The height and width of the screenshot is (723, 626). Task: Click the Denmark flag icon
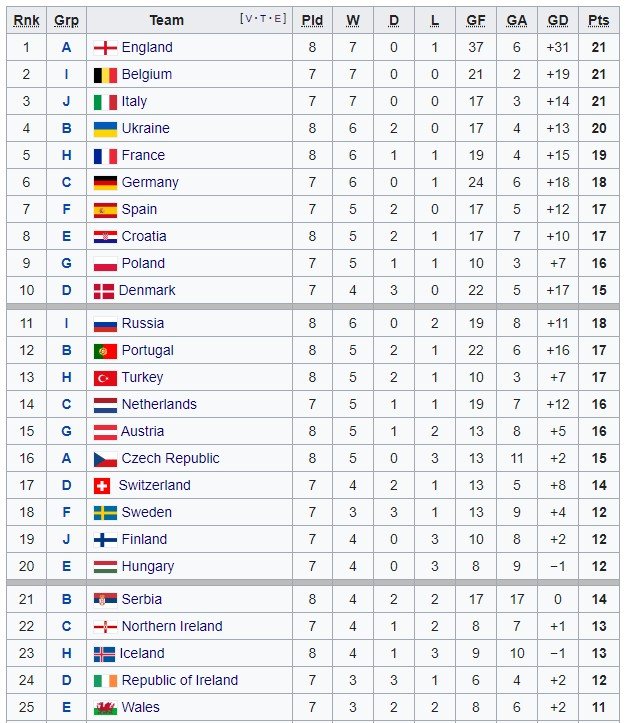click(103, 290)
